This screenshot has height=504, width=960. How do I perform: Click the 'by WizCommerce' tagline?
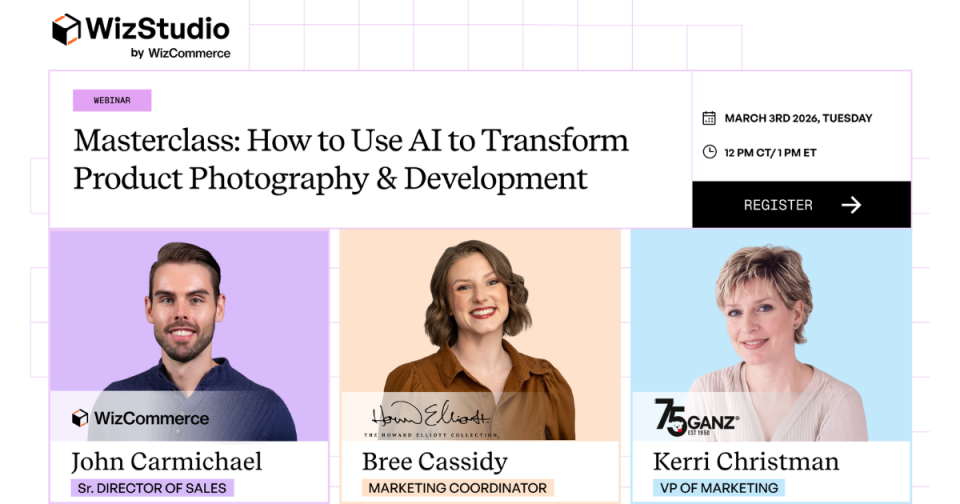tap(181, 53)
